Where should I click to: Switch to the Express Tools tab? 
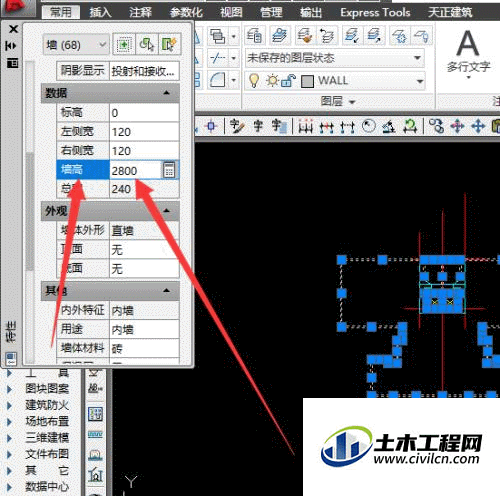tap(375, 12)
